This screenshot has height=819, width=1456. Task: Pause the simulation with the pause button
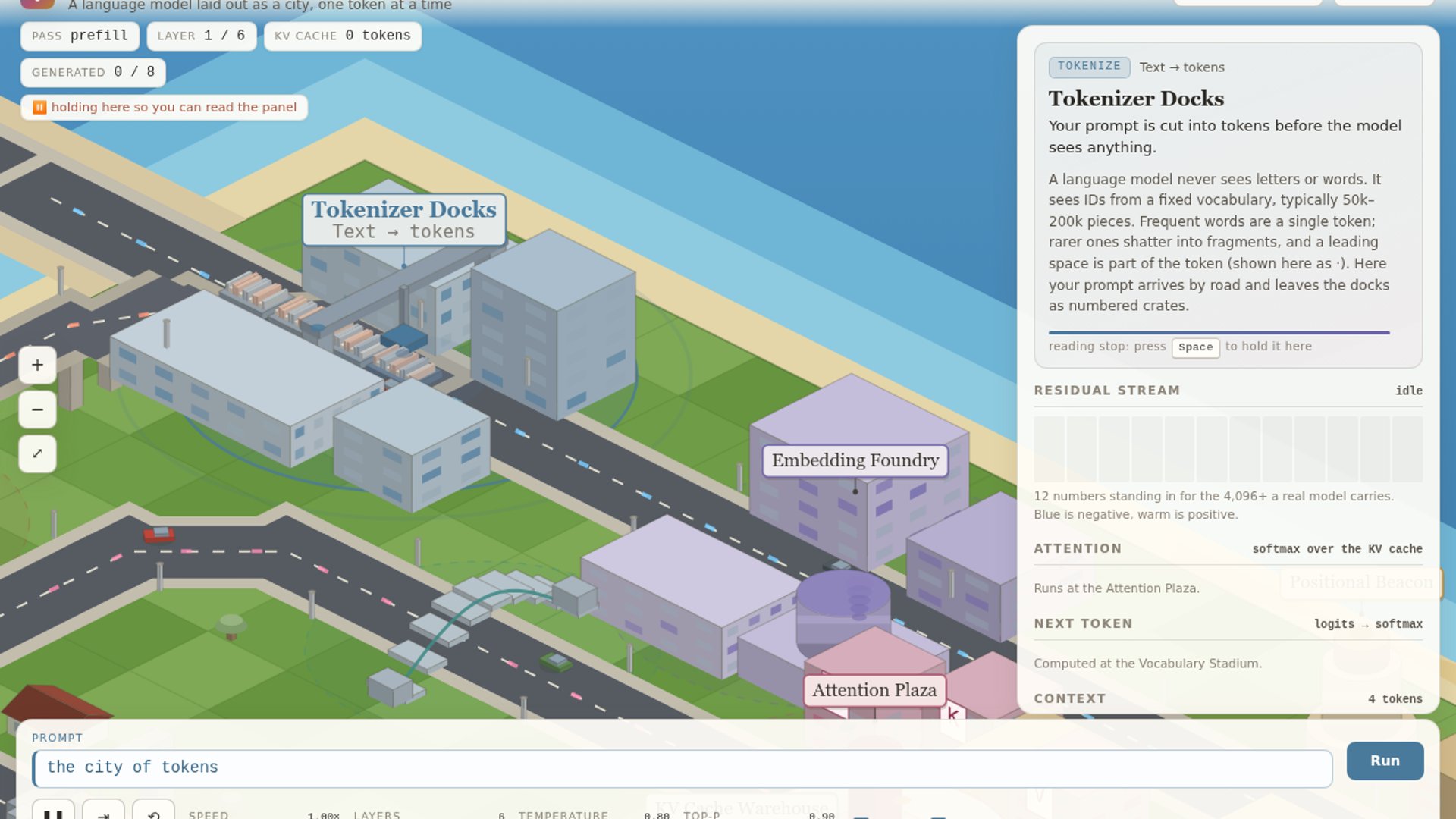click(53, 811)
